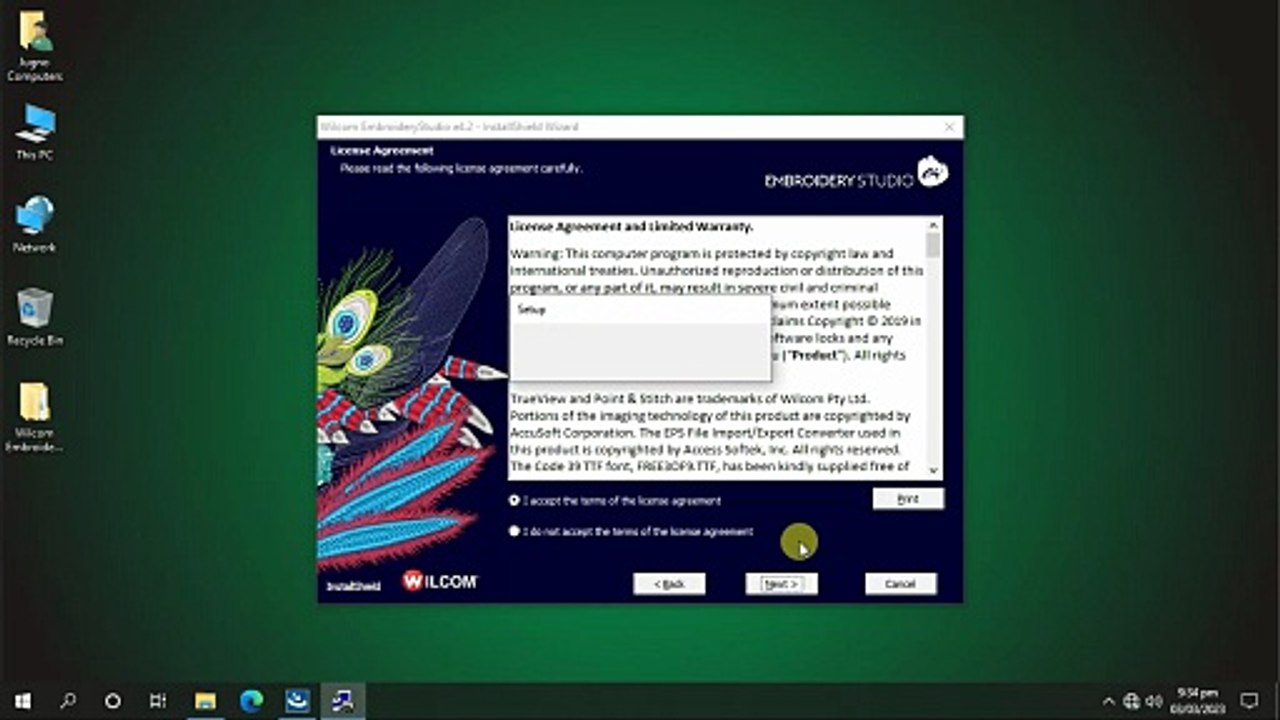Open the taskbar clock and date
Image resolution: width=1280 pixels, height=720 pixels.
[1199, 701]
